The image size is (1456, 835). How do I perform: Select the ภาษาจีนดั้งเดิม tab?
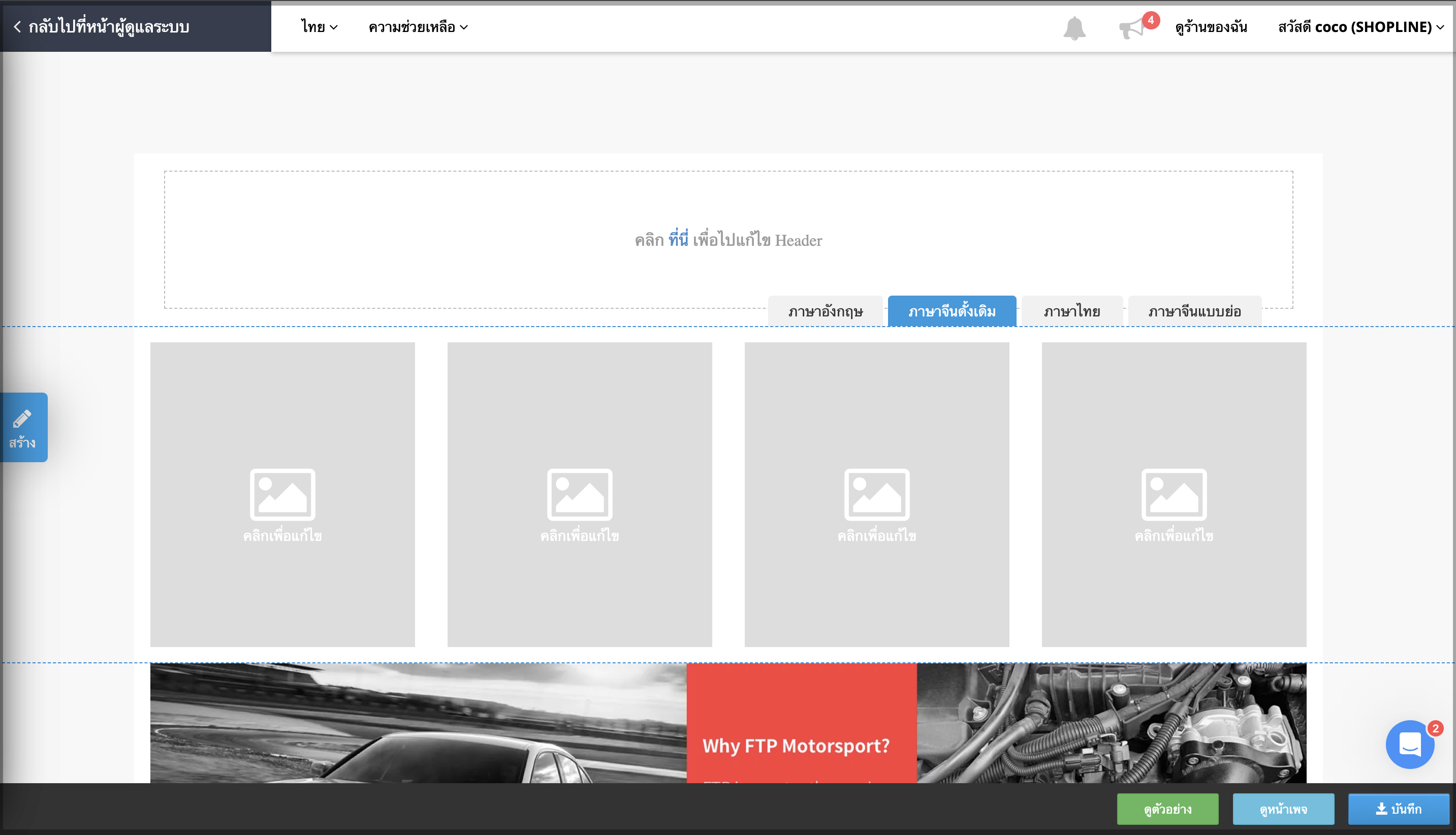[x=952, y=311]
